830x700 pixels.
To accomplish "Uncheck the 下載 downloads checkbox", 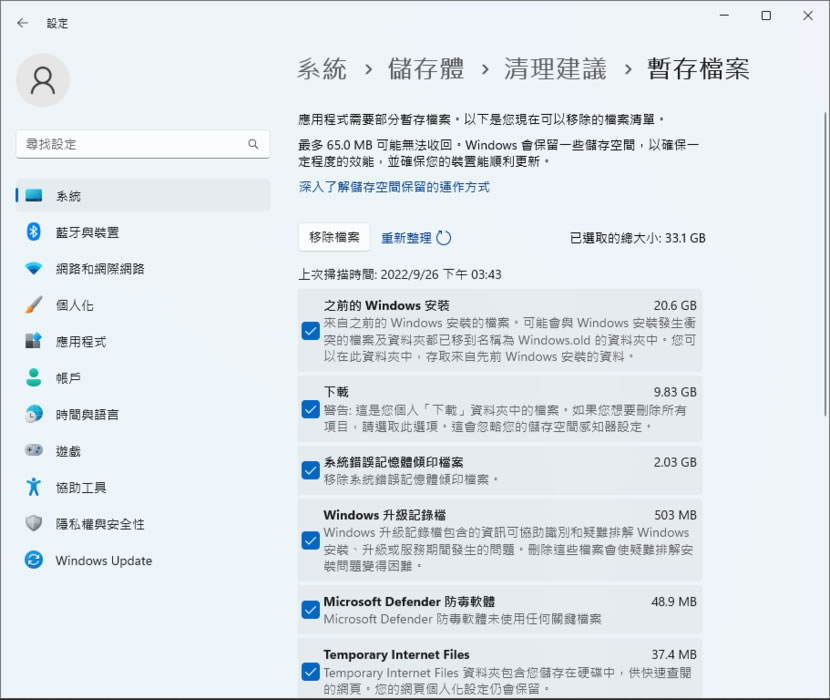I will [x=310, y=409].
